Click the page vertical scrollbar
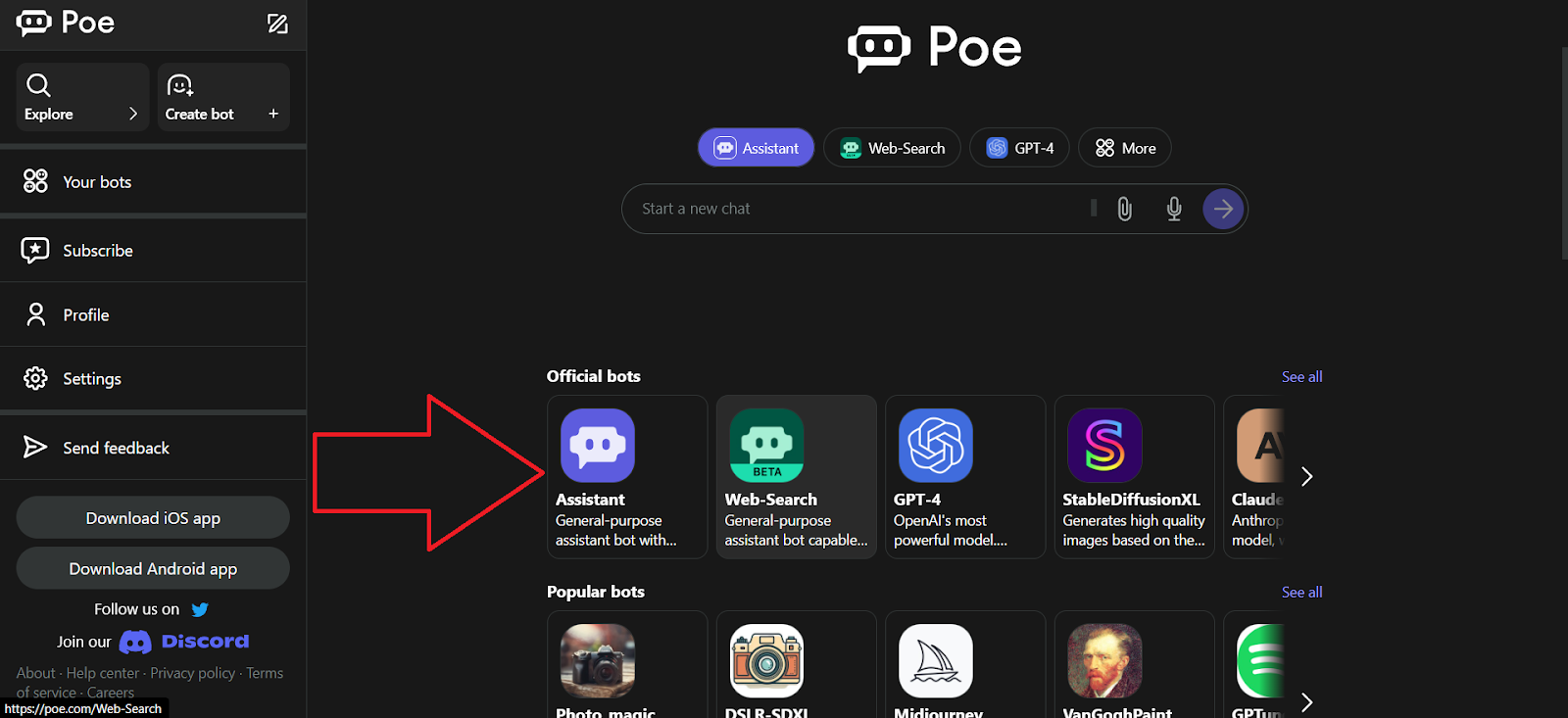Screen dimensions: 1568x718 pyautogui.click(x=1564, y=153)
